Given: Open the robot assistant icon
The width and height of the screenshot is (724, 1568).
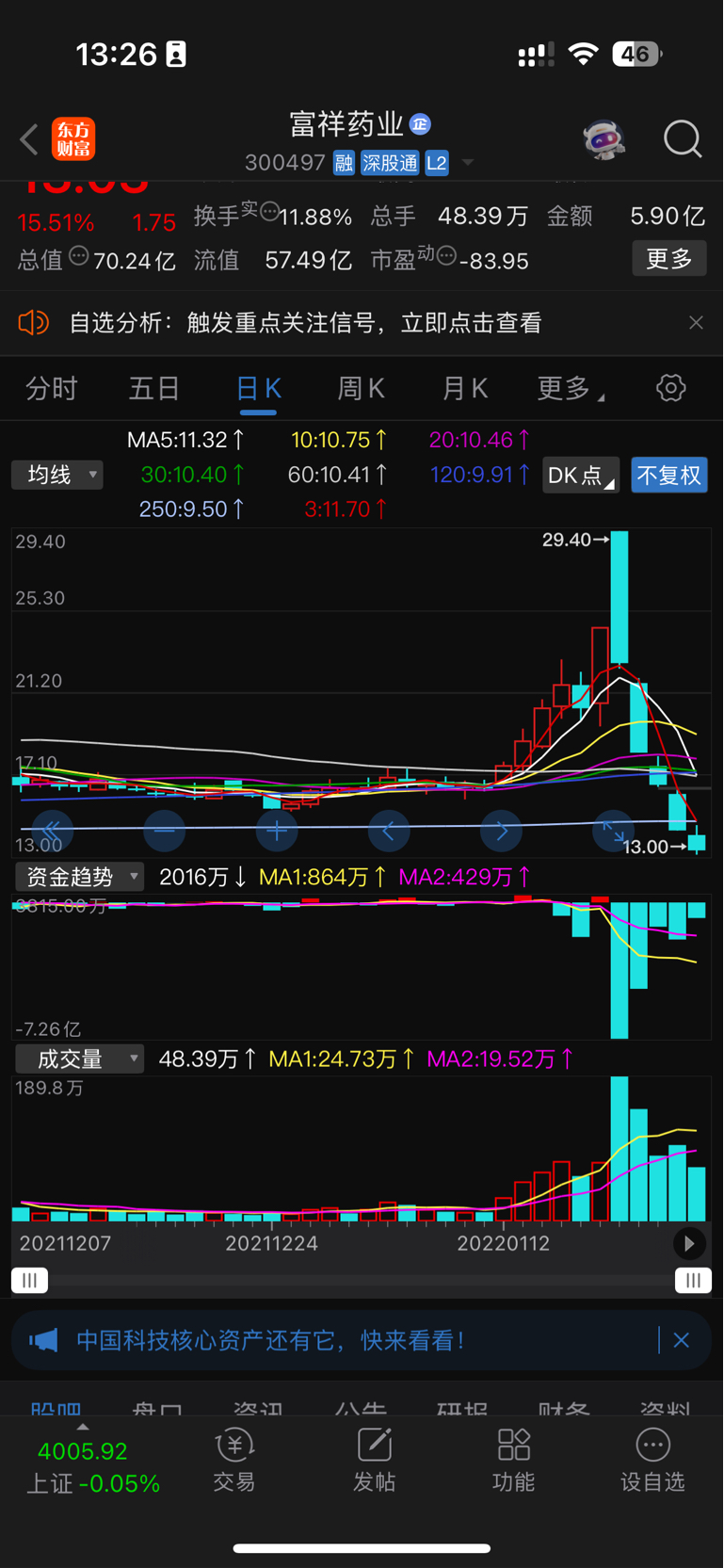Looking at the screenshot, I should (x=603, y=139).
